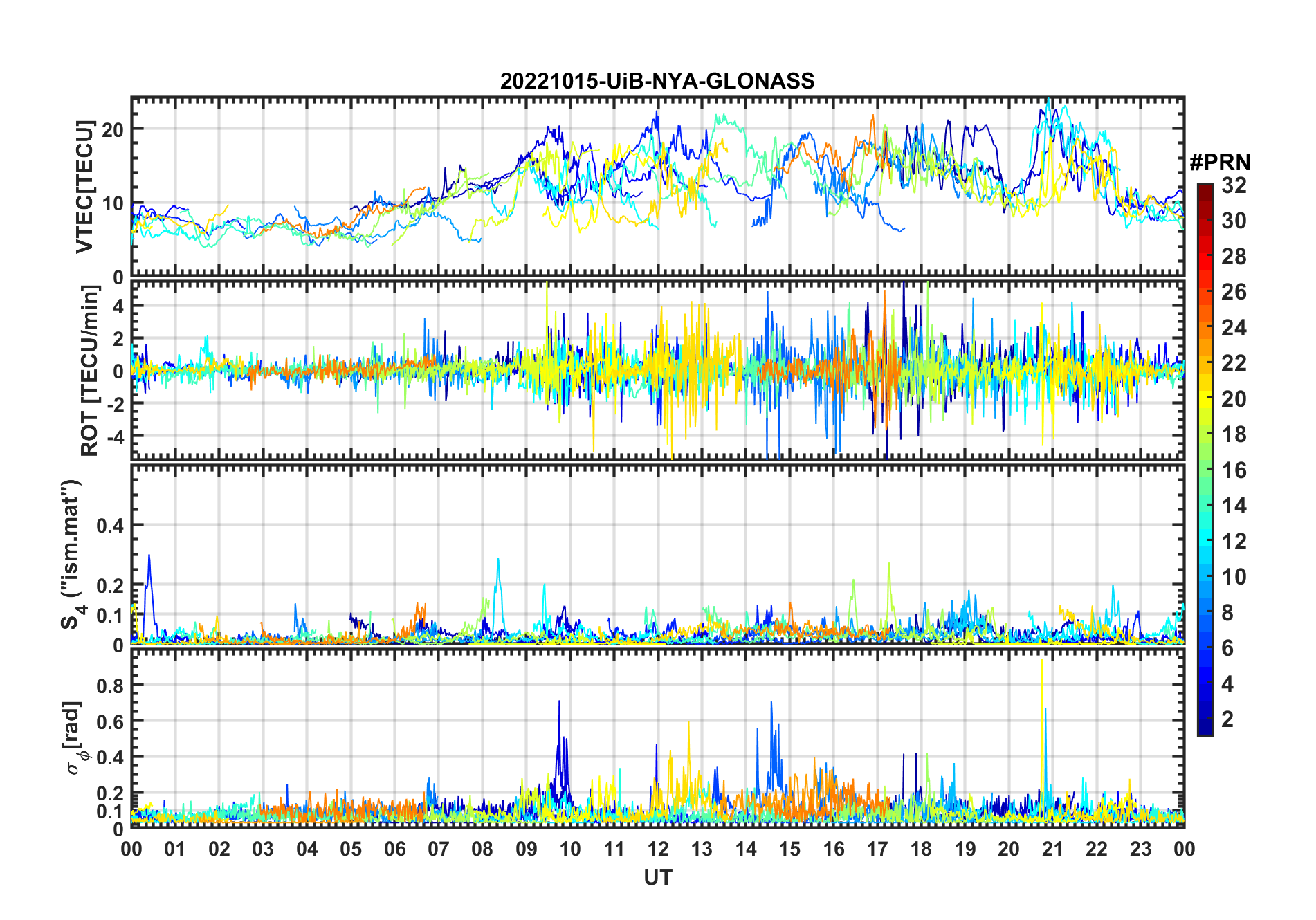Click the 18 tick on UT axis
Screen dimensions: 1316x920
click(x=921, y=849)
